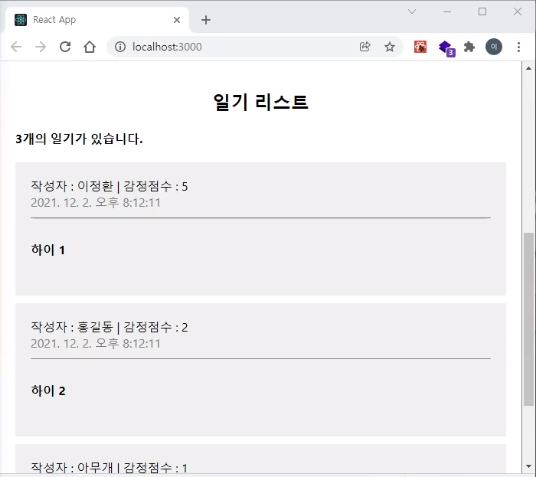Viewport: 536px width, 477px height.
Task: Share this page icon
Action: (365, 47)
